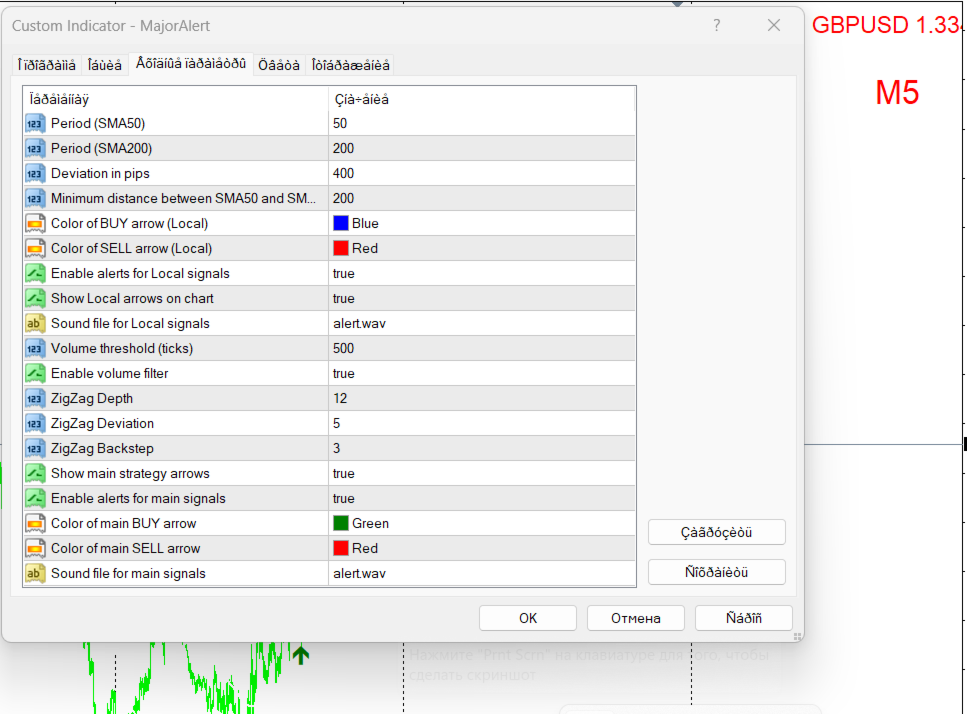Click the color icon for Color of SELL arrow (Local)
This screenshot has height=714, width=967.
coord(35,248)
